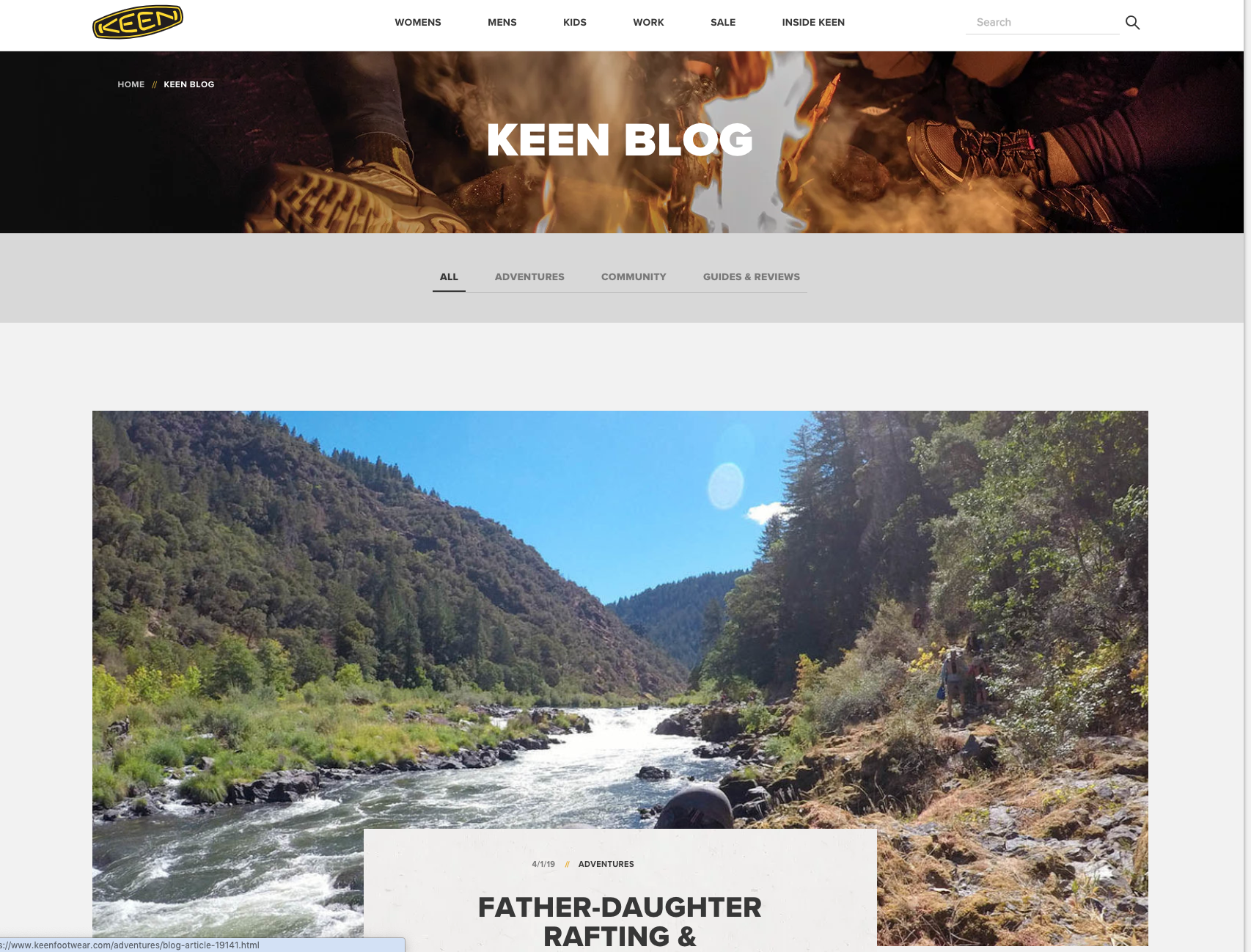Screen dimensions: 1251x952
Task: Open the MENS navigation menu
Action: (x=502, y=22)
